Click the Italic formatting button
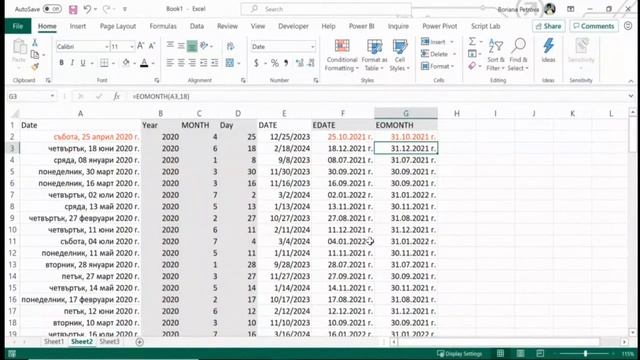The image size is (640, 360). tap(72, 63)
